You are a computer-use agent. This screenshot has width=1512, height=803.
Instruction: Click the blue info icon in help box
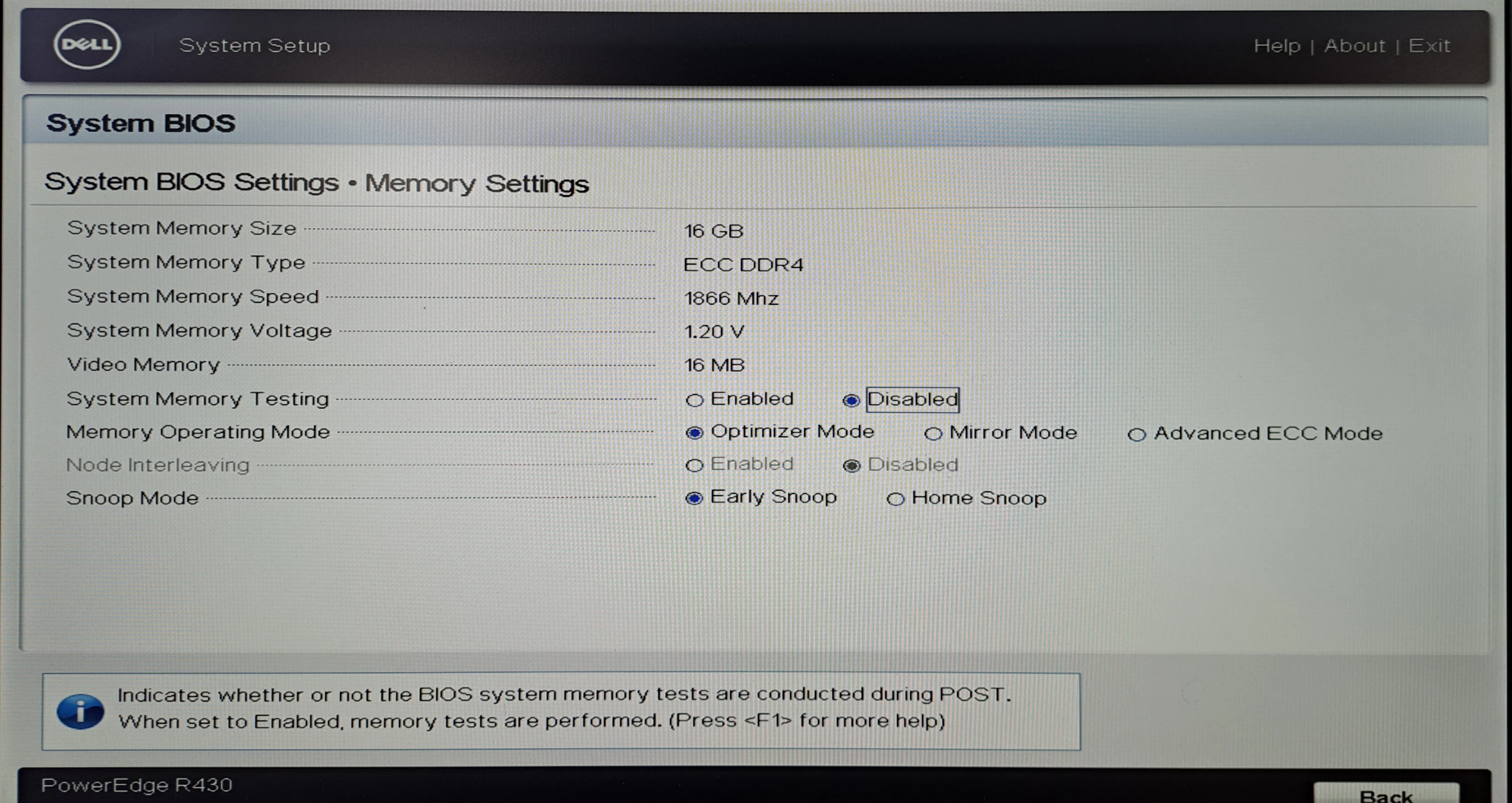(80, 711)
